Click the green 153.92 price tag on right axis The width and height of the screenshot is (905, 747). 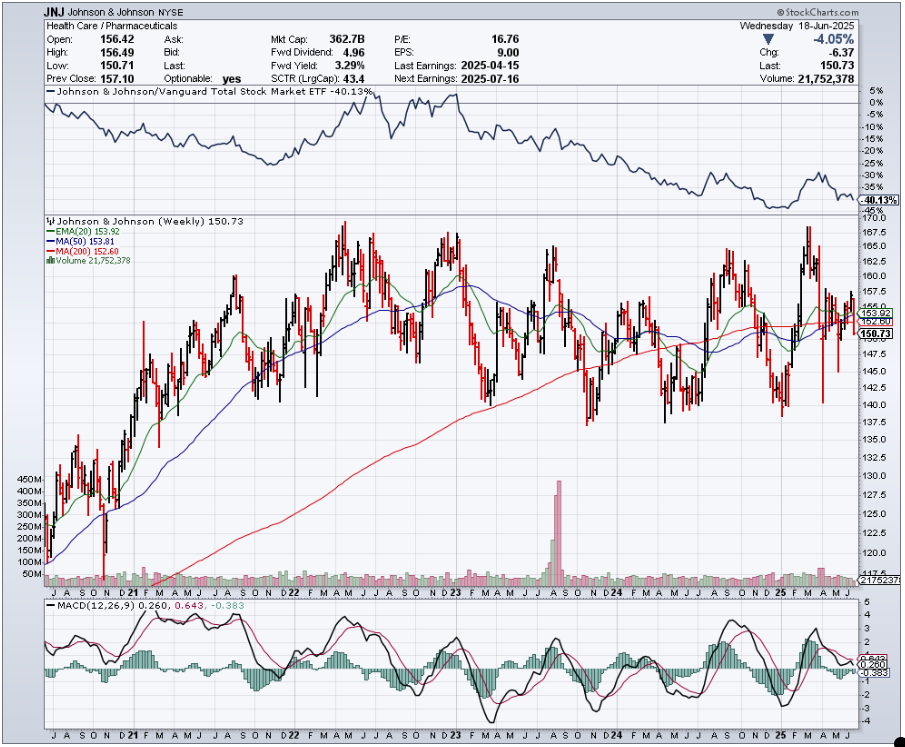point(876,313)
